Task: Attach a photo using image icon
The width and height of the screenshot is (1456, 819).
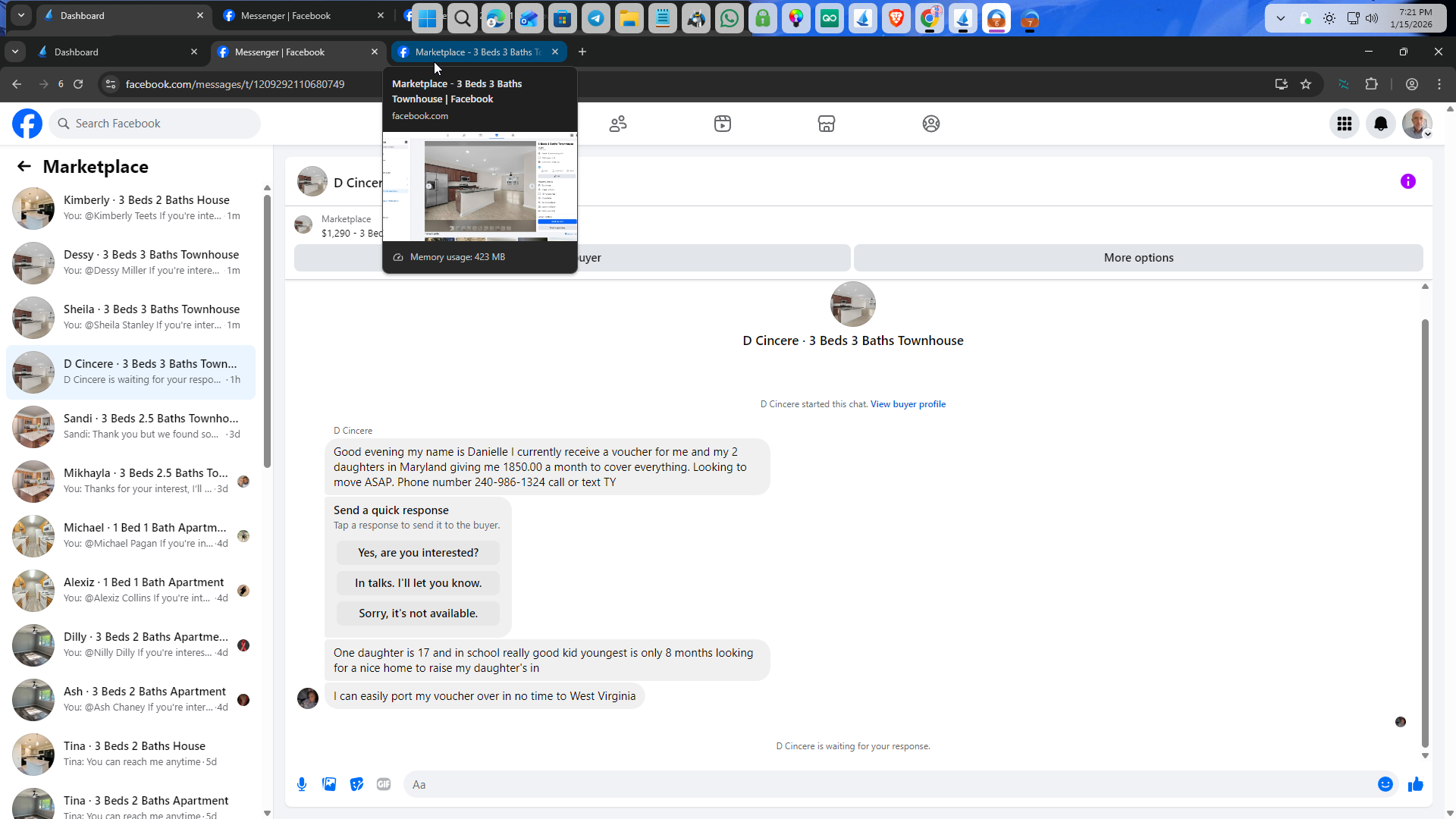Action: pos(329,784)
